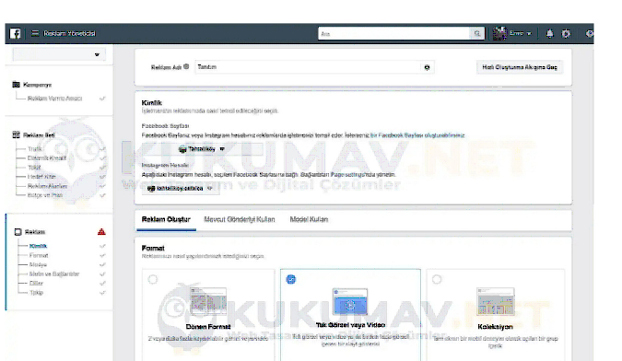Select the Reklam section heading in the sidebar
This screenshot has height=361, width=622.
pos(35,232)
